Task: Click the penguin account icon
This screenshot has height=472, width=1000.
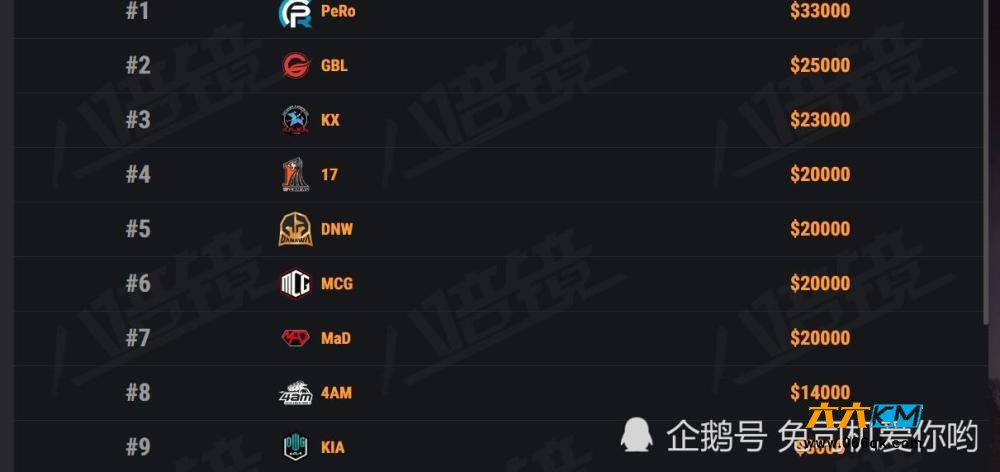Action: pyautogui.click(x=637, y=435)
